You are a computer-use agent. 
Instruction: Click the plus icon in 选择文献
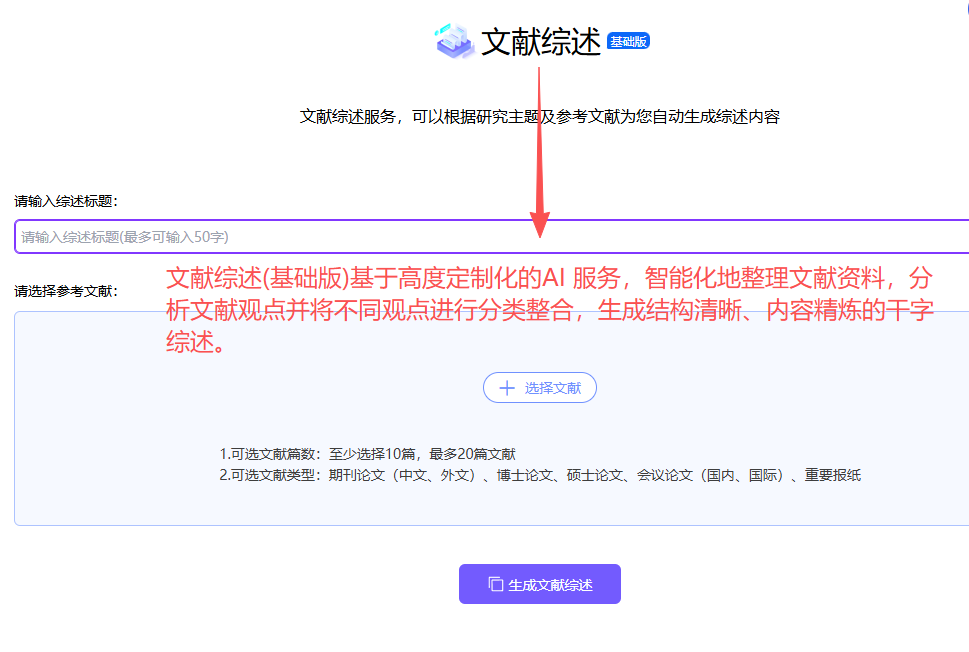pyautogui.click(x=507, y=388)
